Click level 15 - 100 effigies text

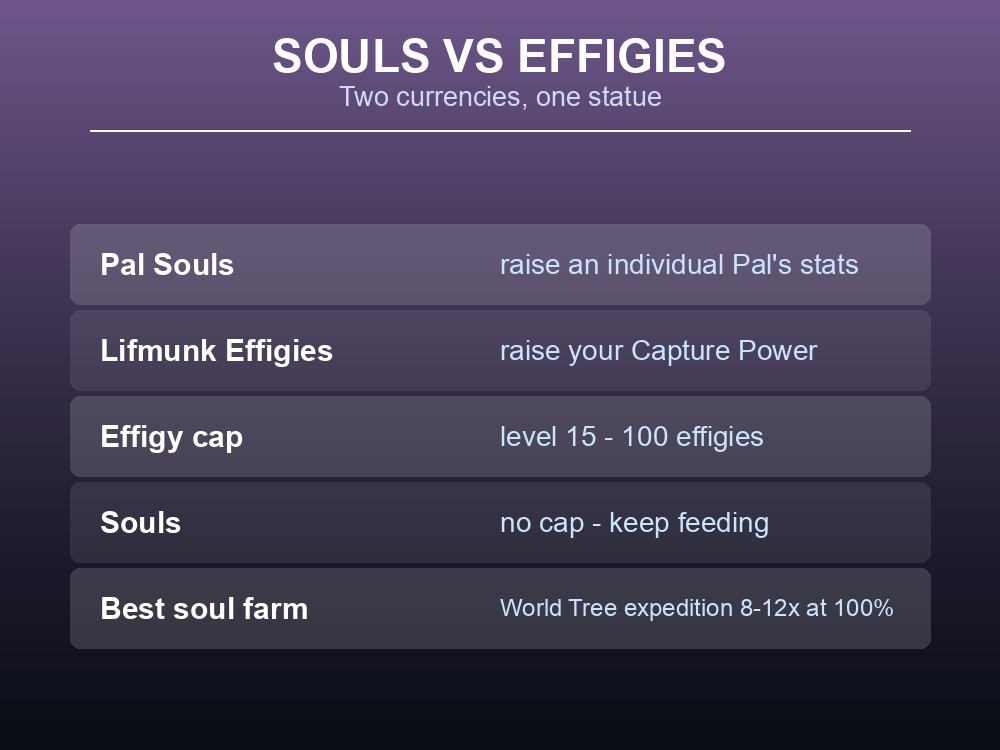[x=631, y=437]
